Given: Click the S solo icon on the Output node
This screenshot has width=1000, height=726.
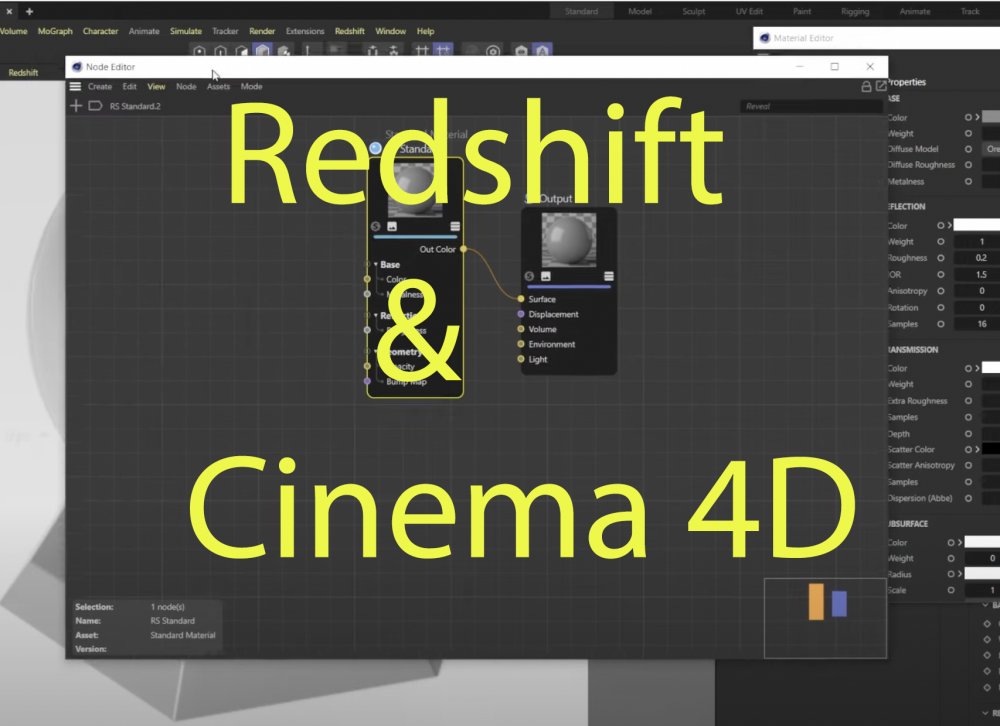Looking at the screenshot, I should [x=529, y=274].
